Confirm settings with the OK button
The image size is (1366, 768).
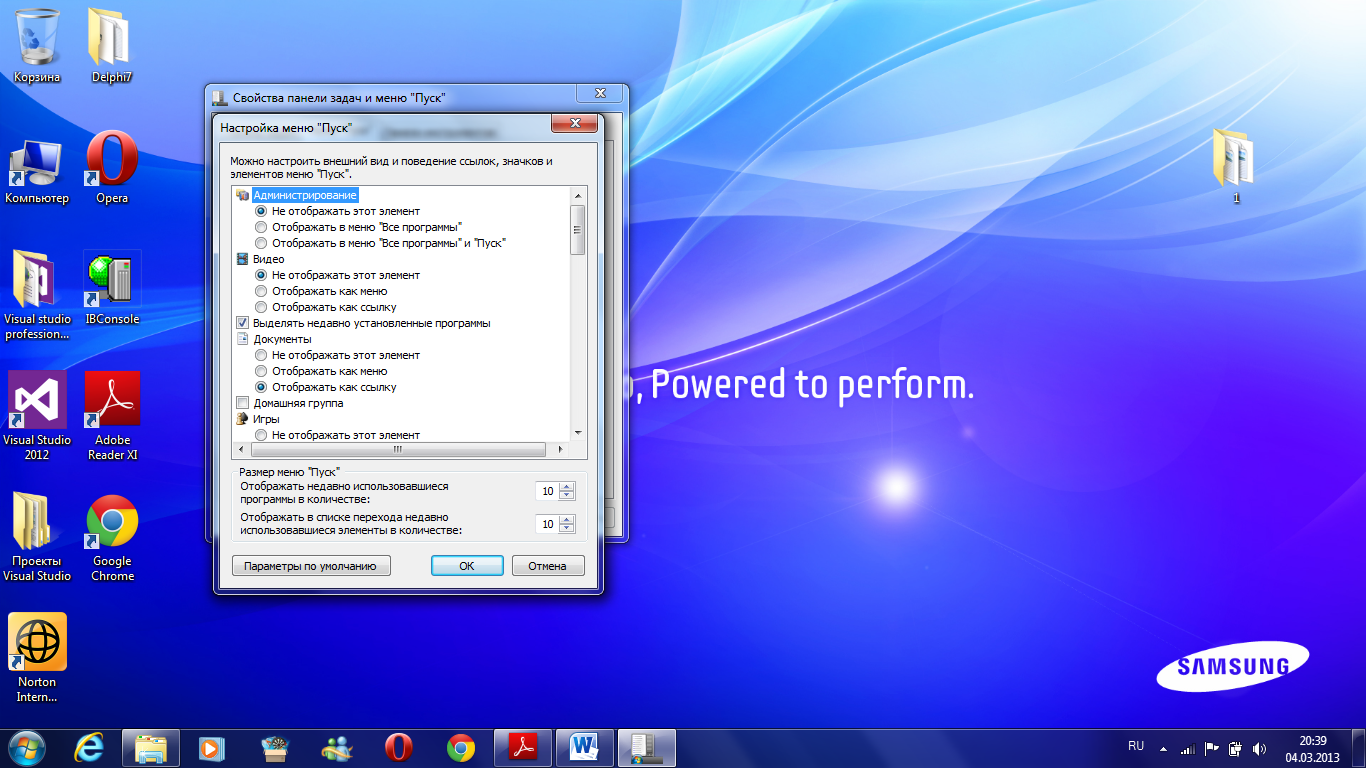467,566
